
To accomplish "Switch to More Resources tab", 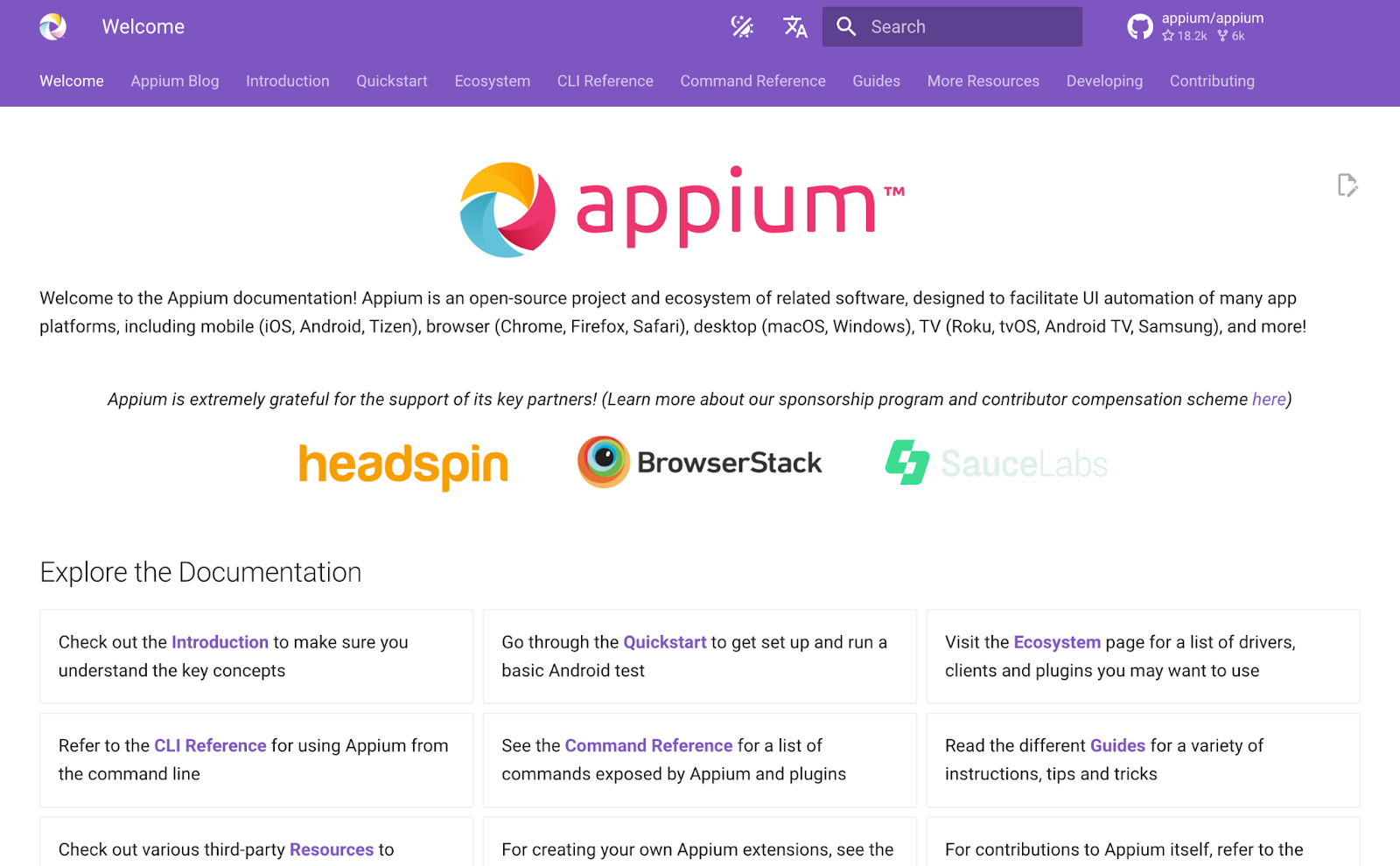I will (983, 80).
